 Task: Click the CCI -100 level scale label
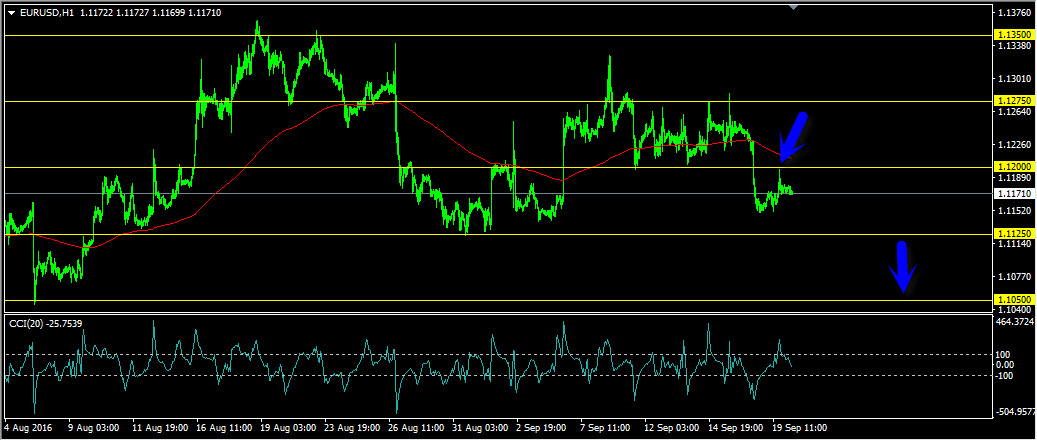click(1006, 376)
